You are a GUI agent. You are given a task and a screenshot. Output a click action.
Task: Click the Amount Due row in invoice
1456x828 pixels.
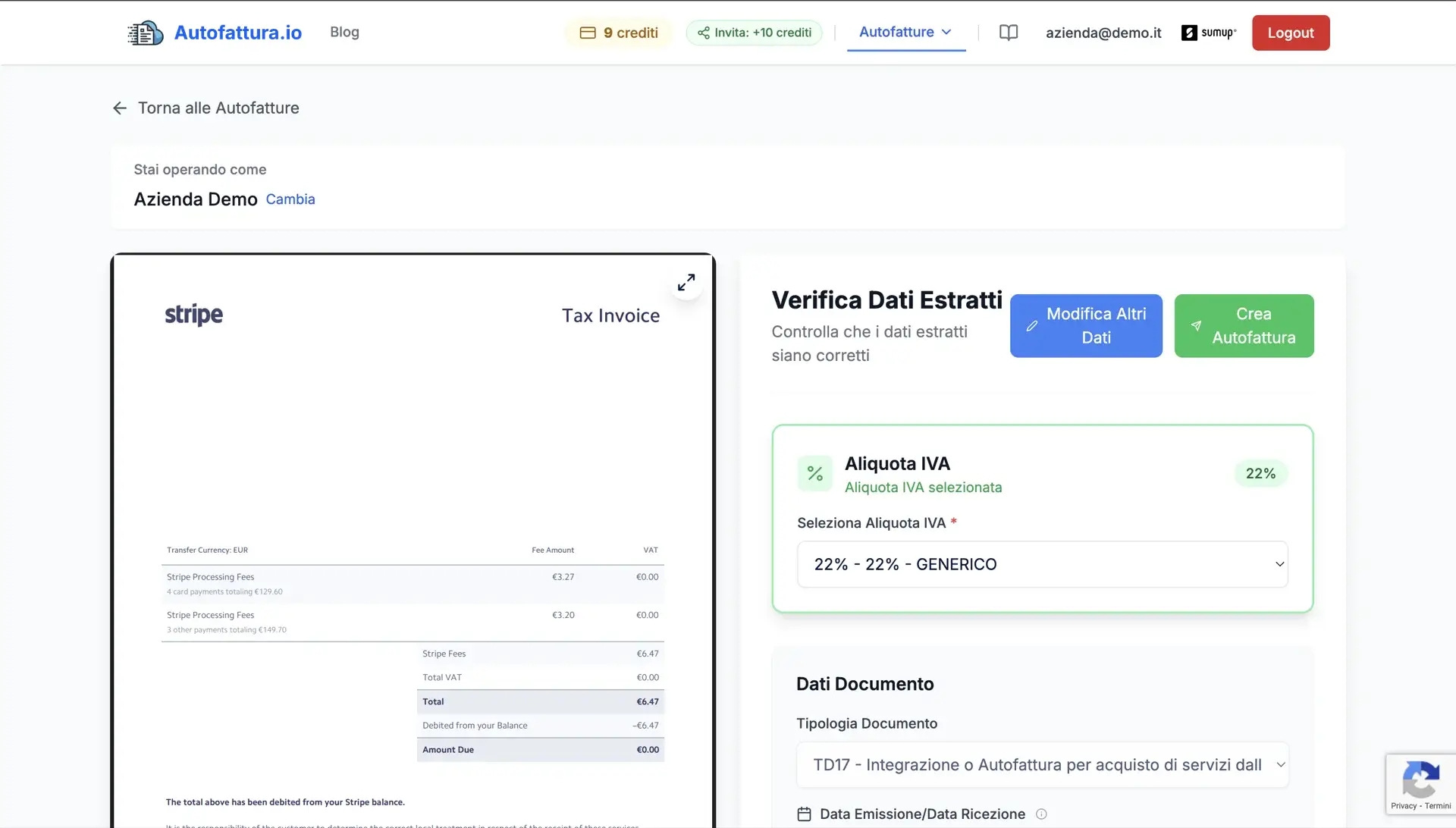541,750
